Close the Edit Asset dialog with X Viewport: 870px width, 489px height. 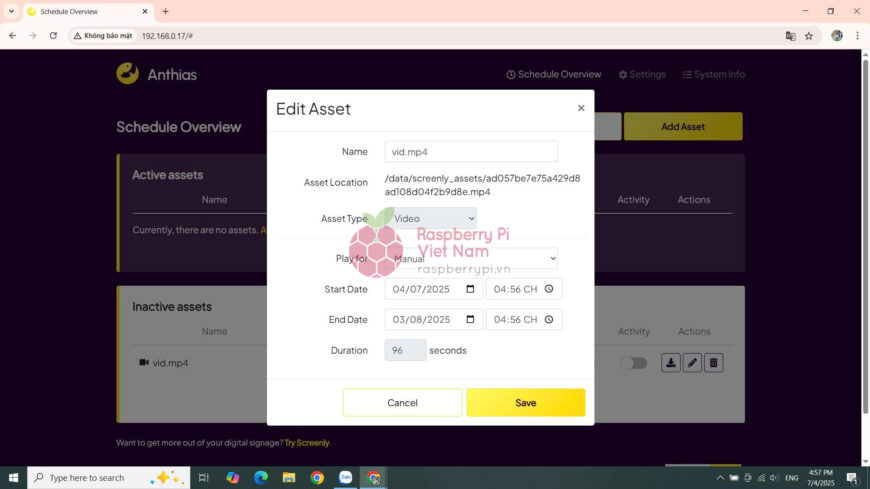pyautogui.click(x=581, y=108)
